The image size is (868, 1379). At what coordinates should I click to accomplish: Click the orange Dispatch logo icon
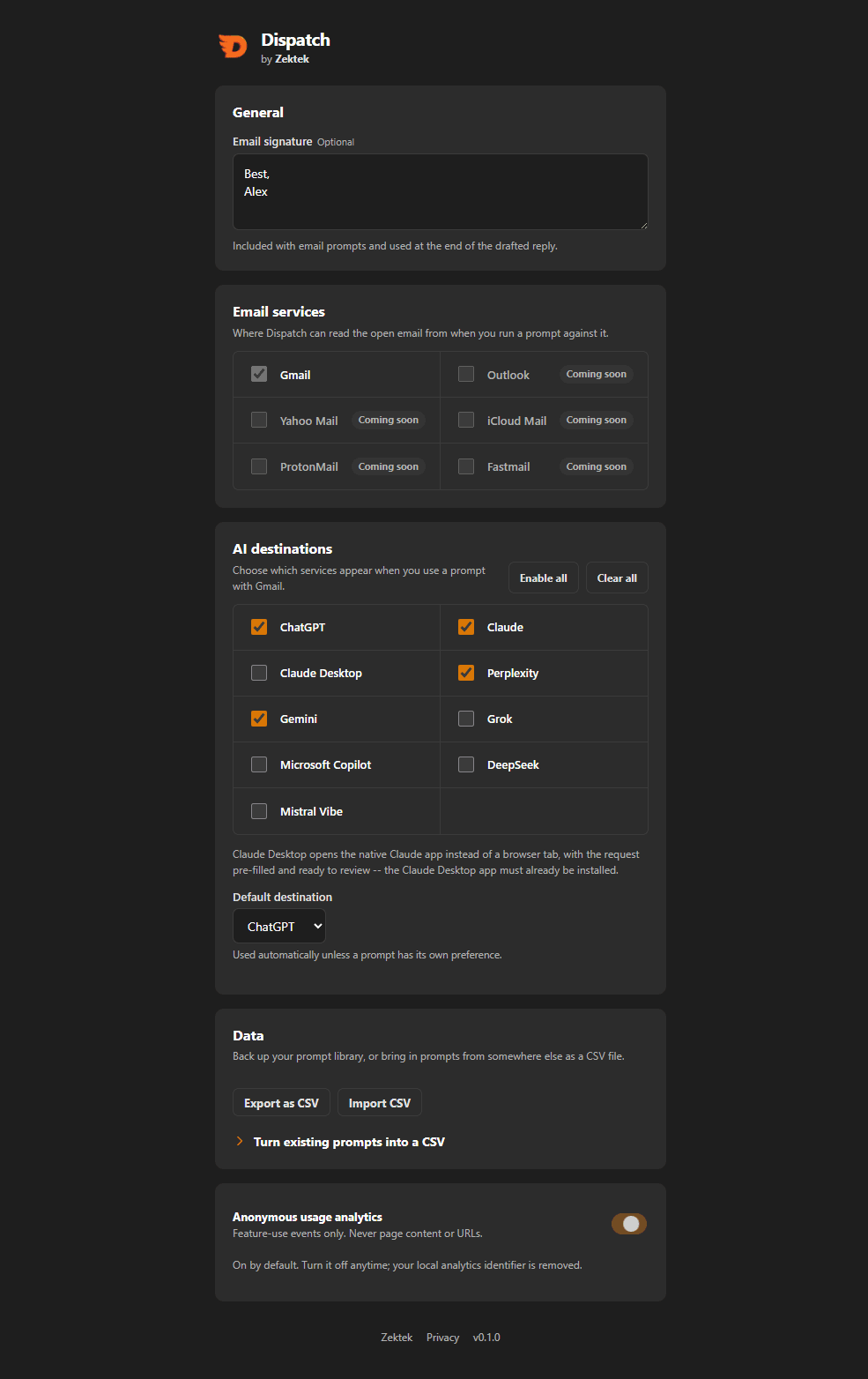point(233,46)
